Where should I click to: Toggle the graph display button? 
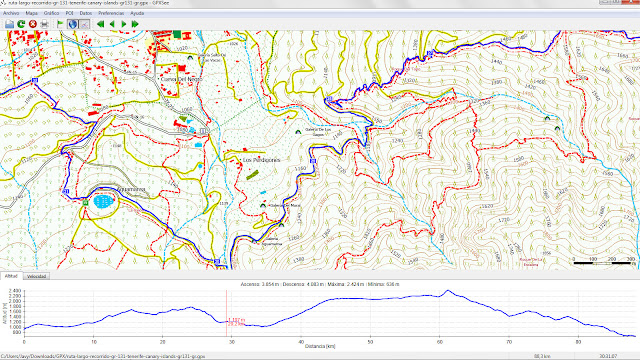(x=84, y=24)
